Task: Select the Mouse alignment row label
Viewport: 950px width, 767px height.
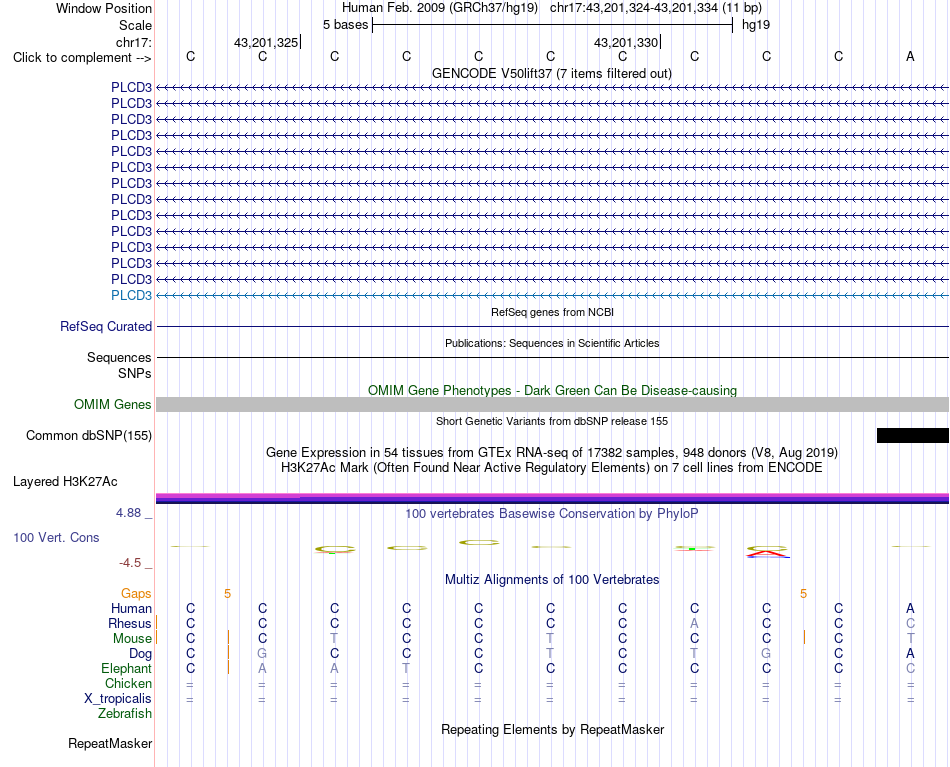Action: coord(132,639)
